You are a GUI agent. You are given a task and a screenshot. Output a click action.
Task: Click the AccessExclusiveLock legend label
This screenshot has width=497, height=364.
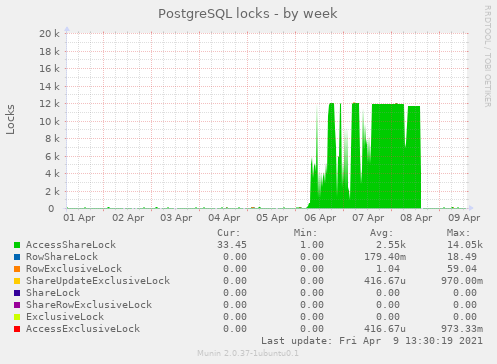[83, 329]
